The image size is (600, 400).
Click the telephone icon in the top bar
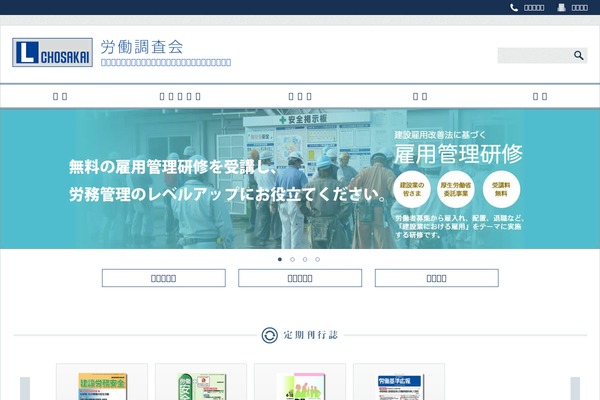coord(514,8)
